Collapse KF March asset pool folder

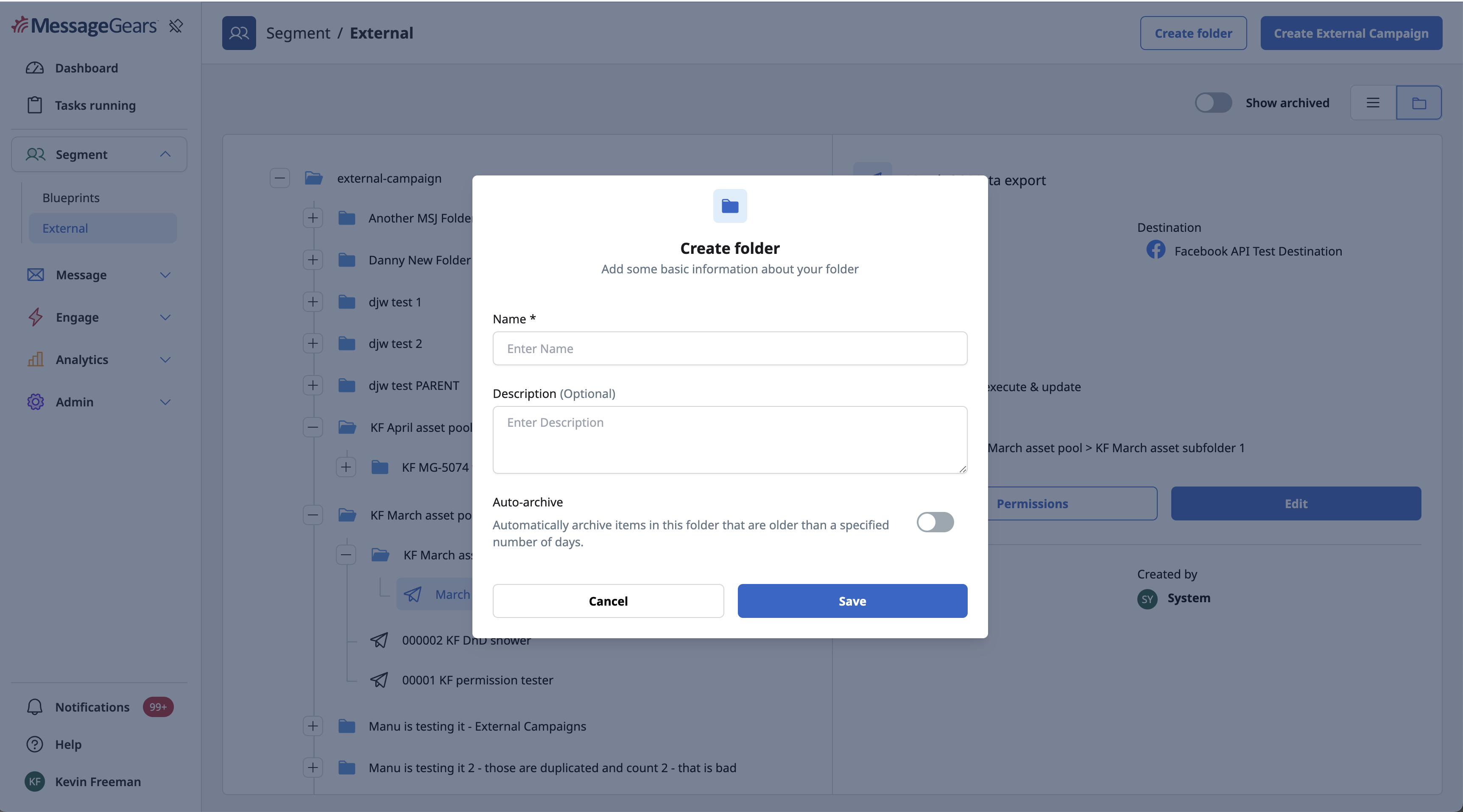coord(313,515)
